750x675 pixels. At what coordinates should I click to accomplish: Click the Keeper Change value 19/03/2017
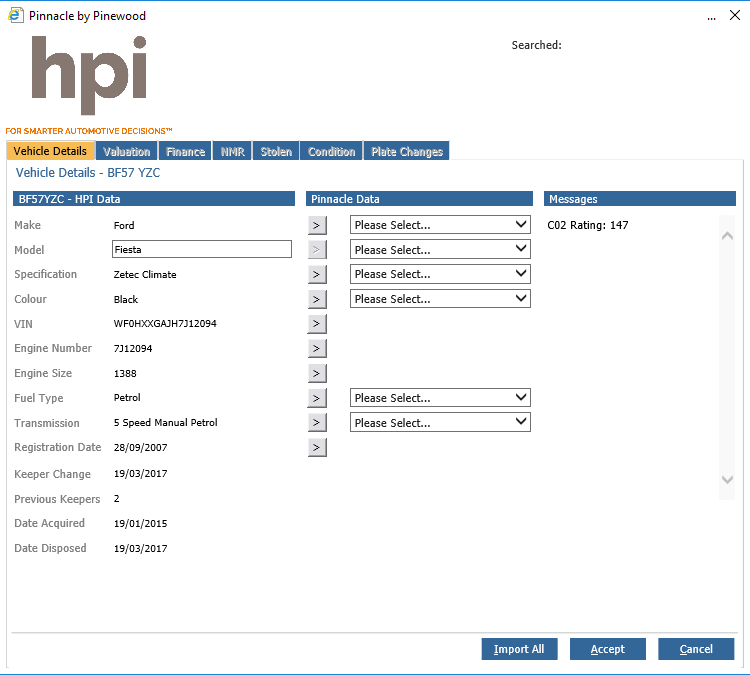tap(141, 474)
